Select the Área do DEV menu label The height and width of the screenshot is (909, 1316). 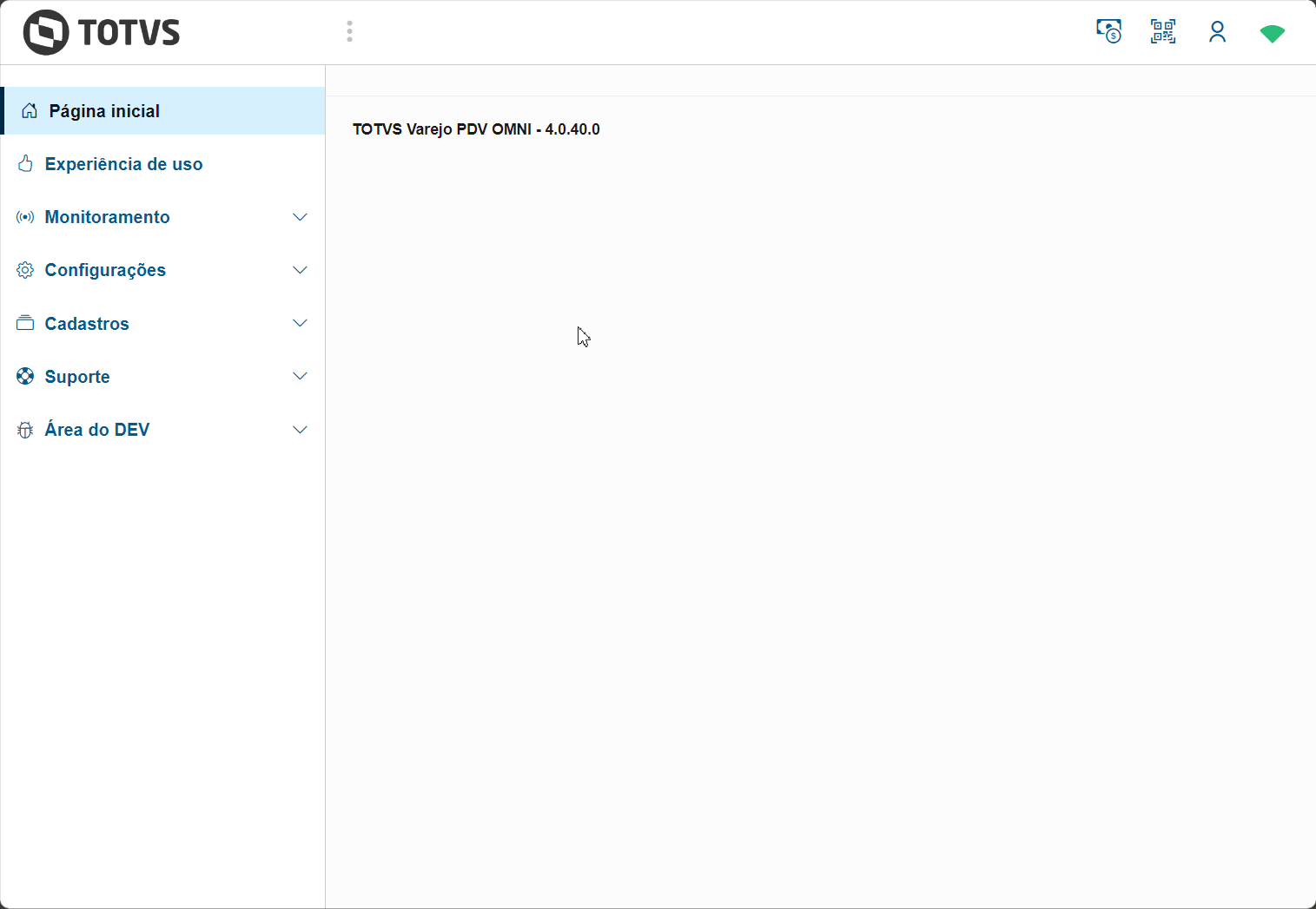97,430
